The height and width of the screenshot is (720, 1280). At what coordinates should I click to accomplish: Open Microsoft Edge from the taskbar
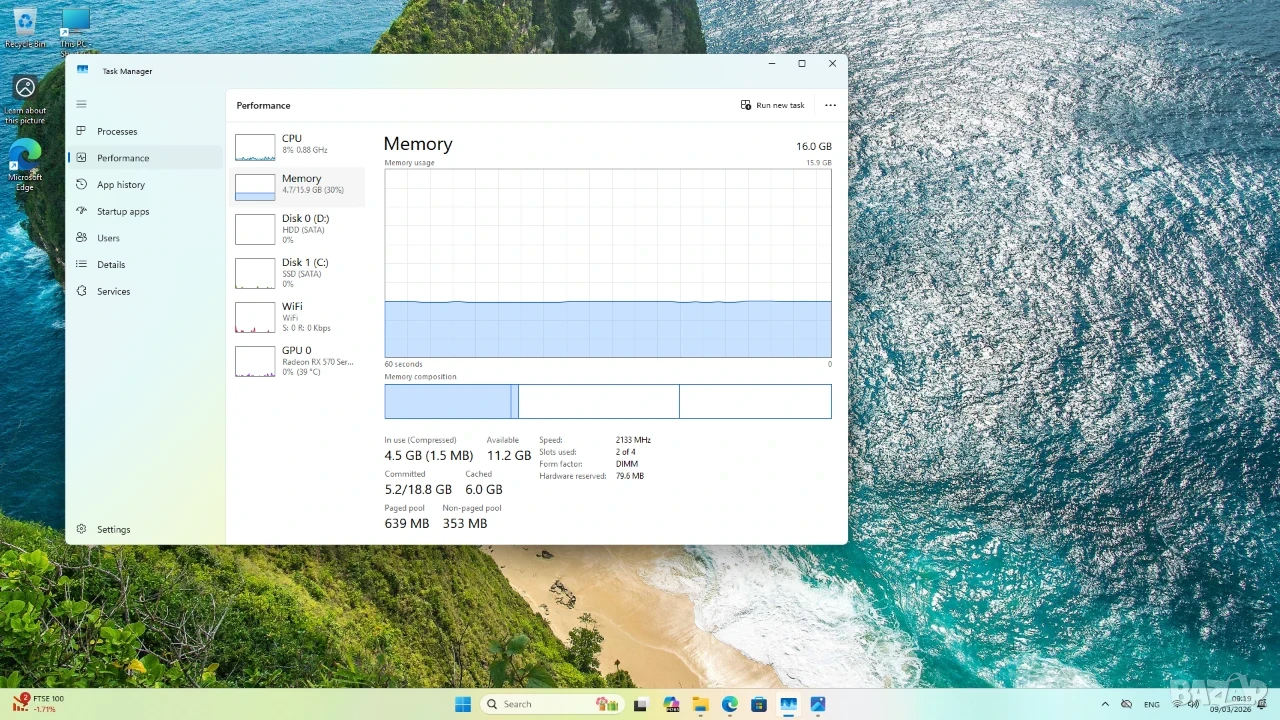pos(730,704)
